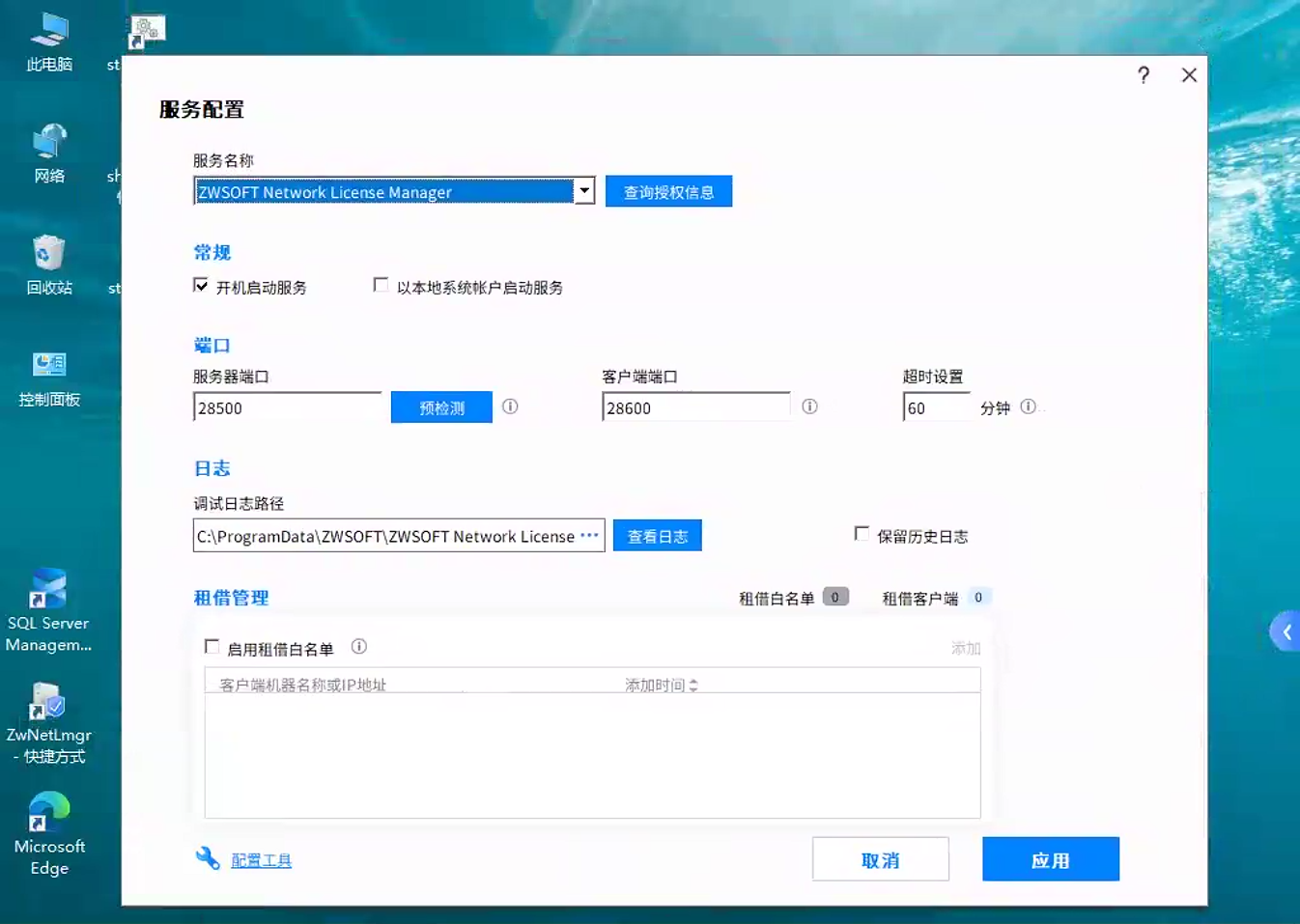Click 查询授权信息 button

(668, 191)
